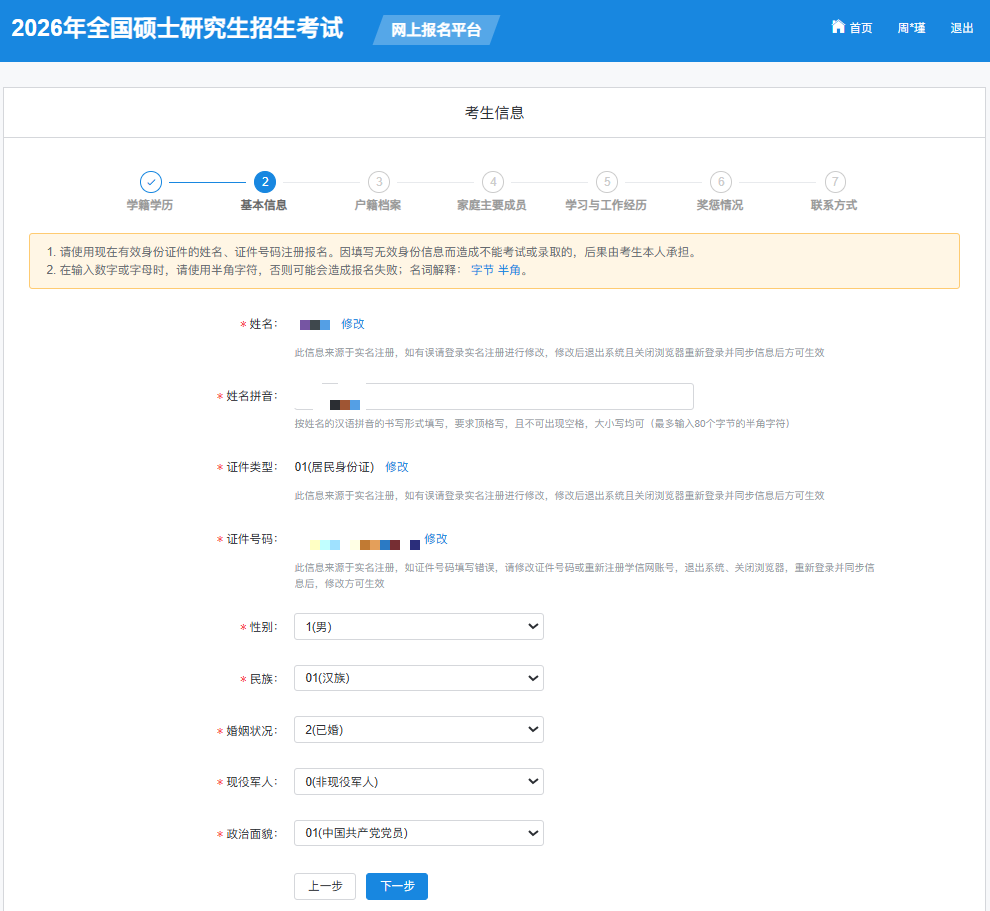990x911 pixels.
Task: Click 上一步 to go back
Action: [x=324, y=886]
